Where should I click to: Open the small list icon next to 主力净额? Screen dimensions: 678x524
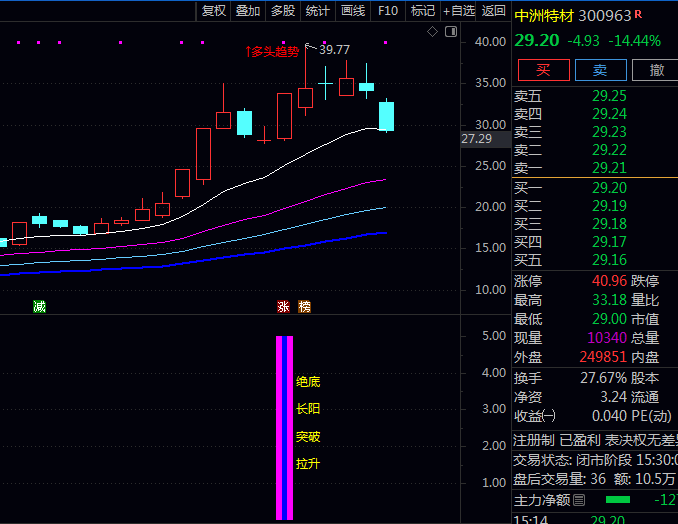(x=579, y=500)
